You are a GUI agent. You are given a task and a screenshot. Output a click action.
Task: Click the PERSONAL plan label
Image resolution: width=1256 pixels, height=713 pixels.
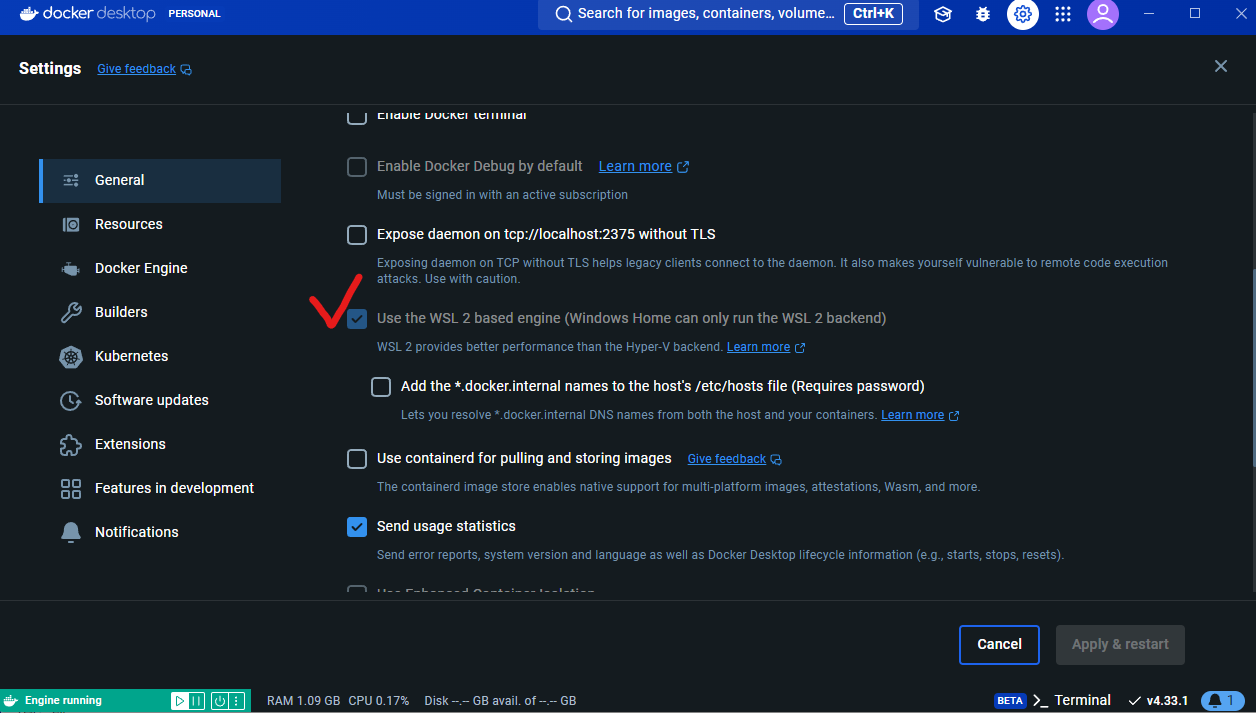click(x=194, y=14)
